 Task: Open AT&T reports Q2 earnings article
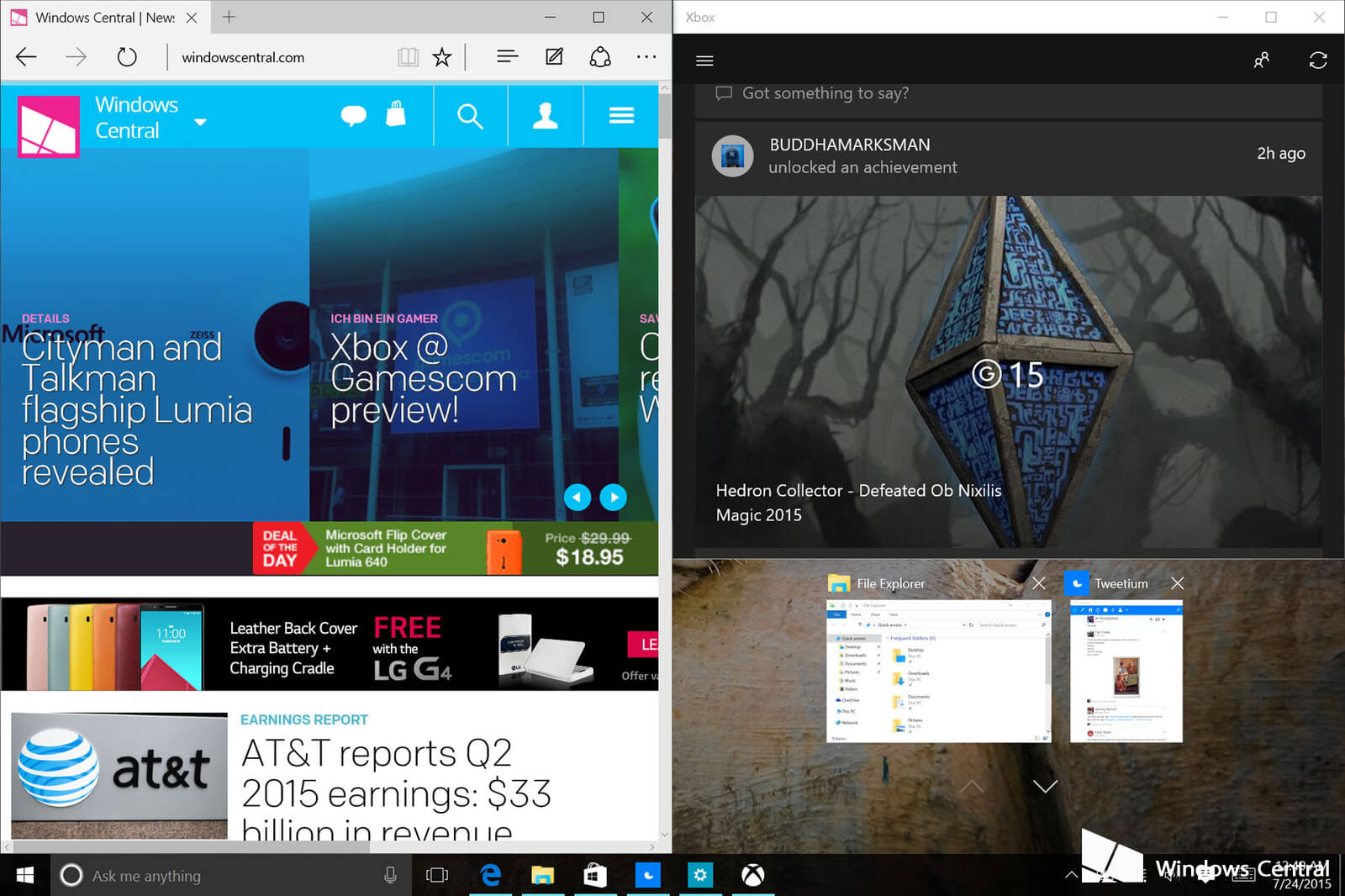pos(395,773)
